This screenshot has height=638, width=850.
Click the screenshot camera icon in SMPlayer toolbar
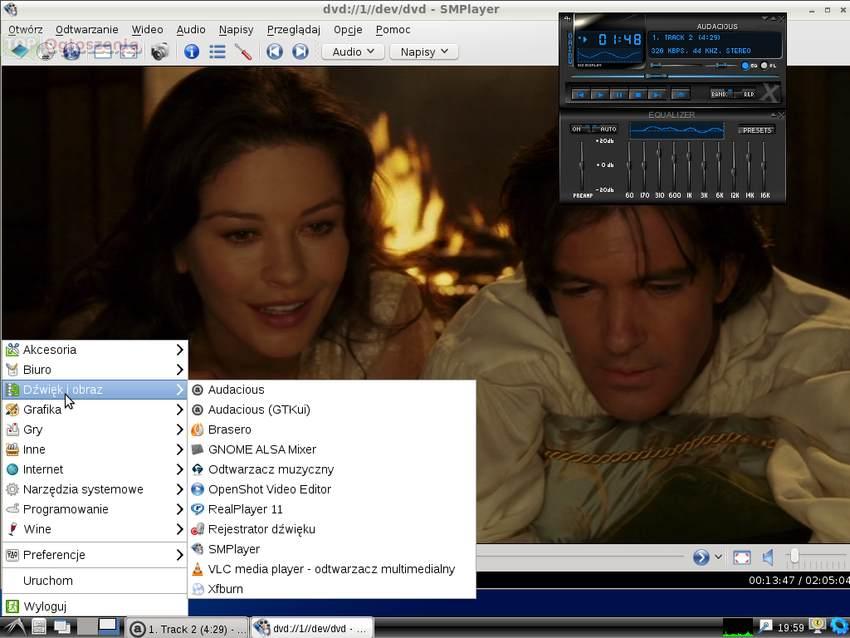pos(158,51)
